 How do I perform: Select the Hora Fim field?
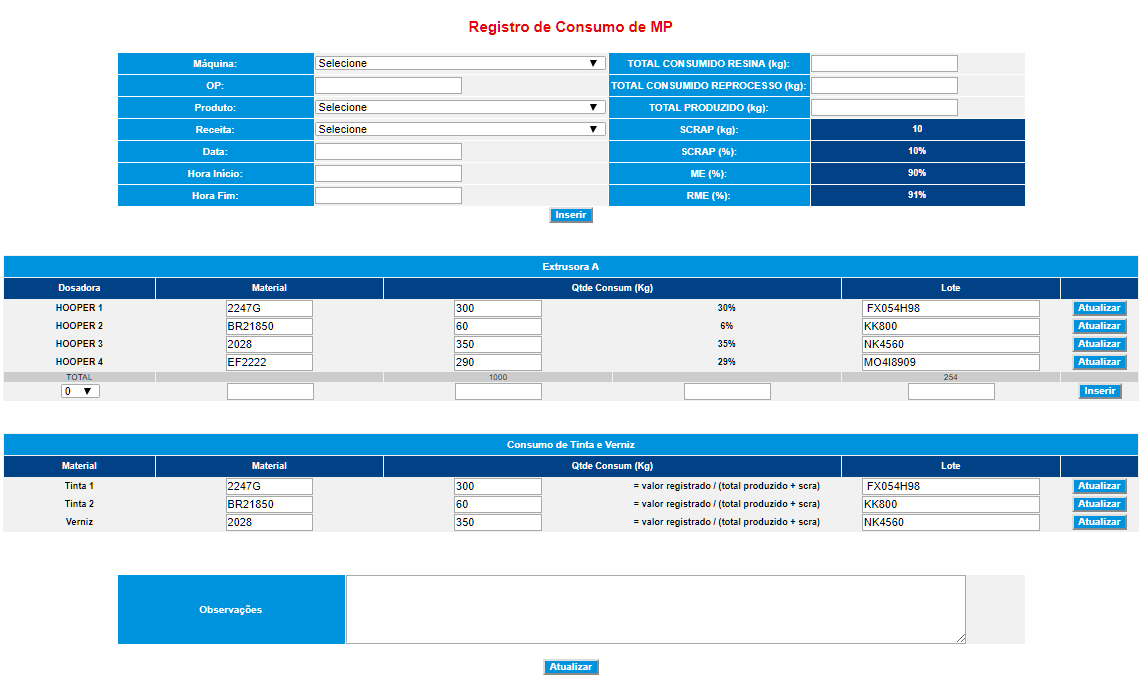(388, 195)
